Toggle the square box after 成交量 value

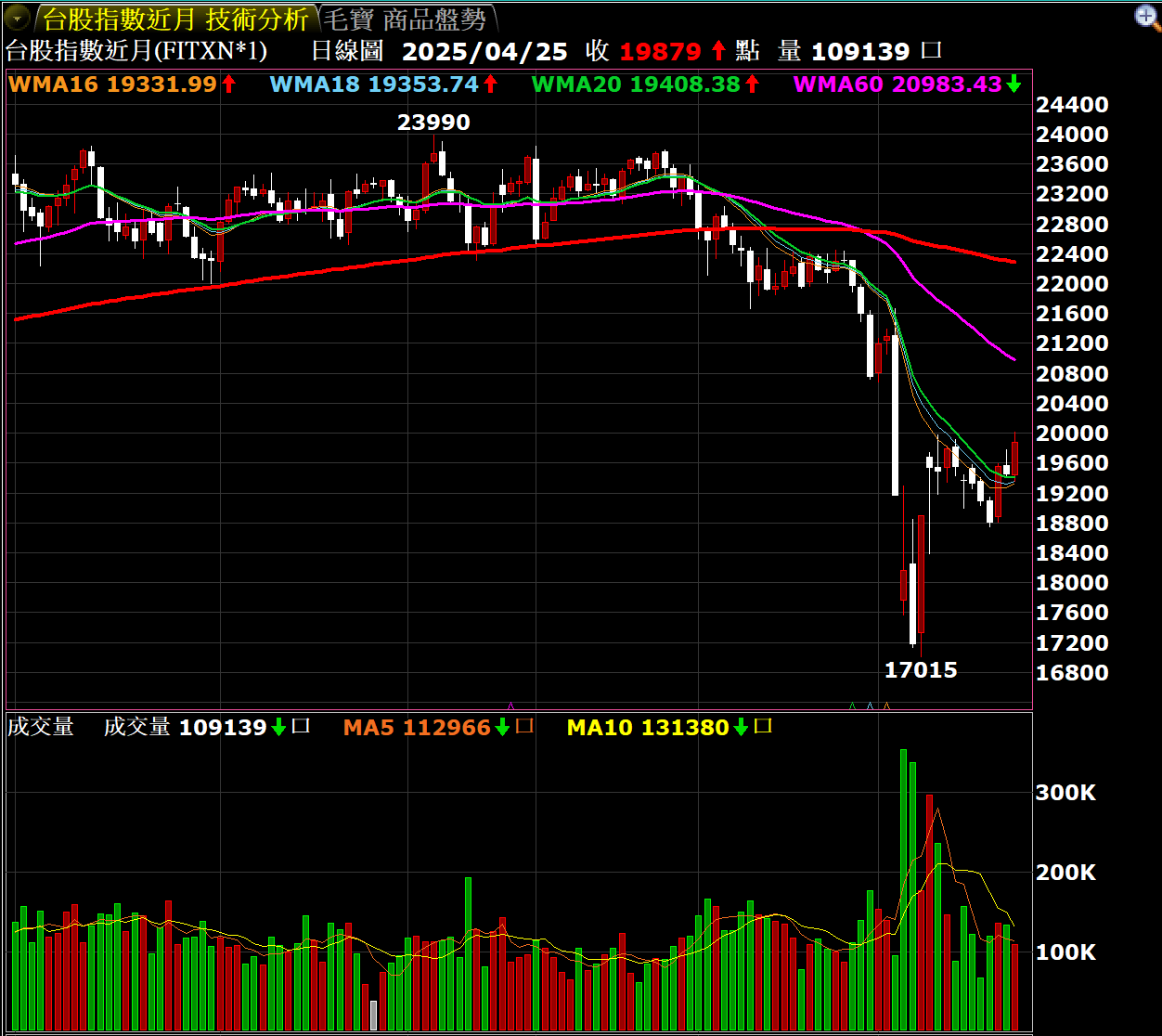pos(301,727)
